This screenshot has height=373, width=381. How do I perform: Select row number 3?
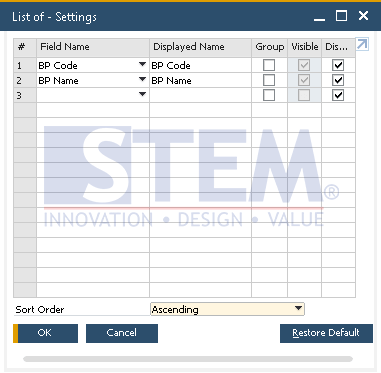tap(25, 95)
